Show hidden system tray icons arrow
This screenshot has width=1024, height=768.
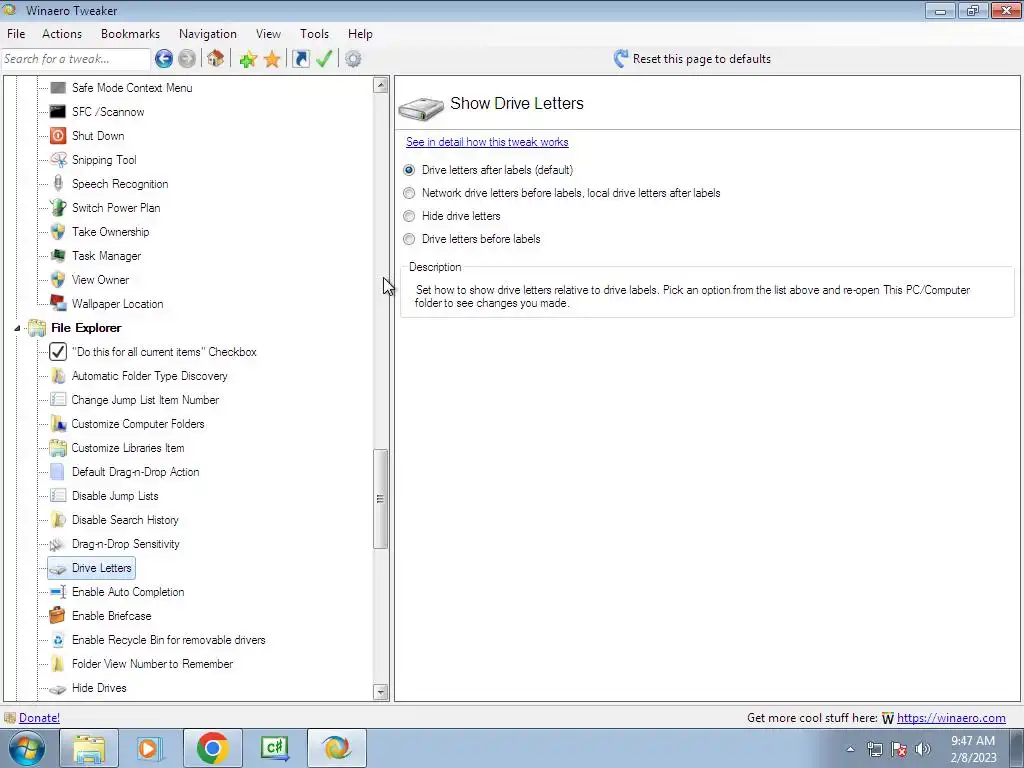pos(850,749)
